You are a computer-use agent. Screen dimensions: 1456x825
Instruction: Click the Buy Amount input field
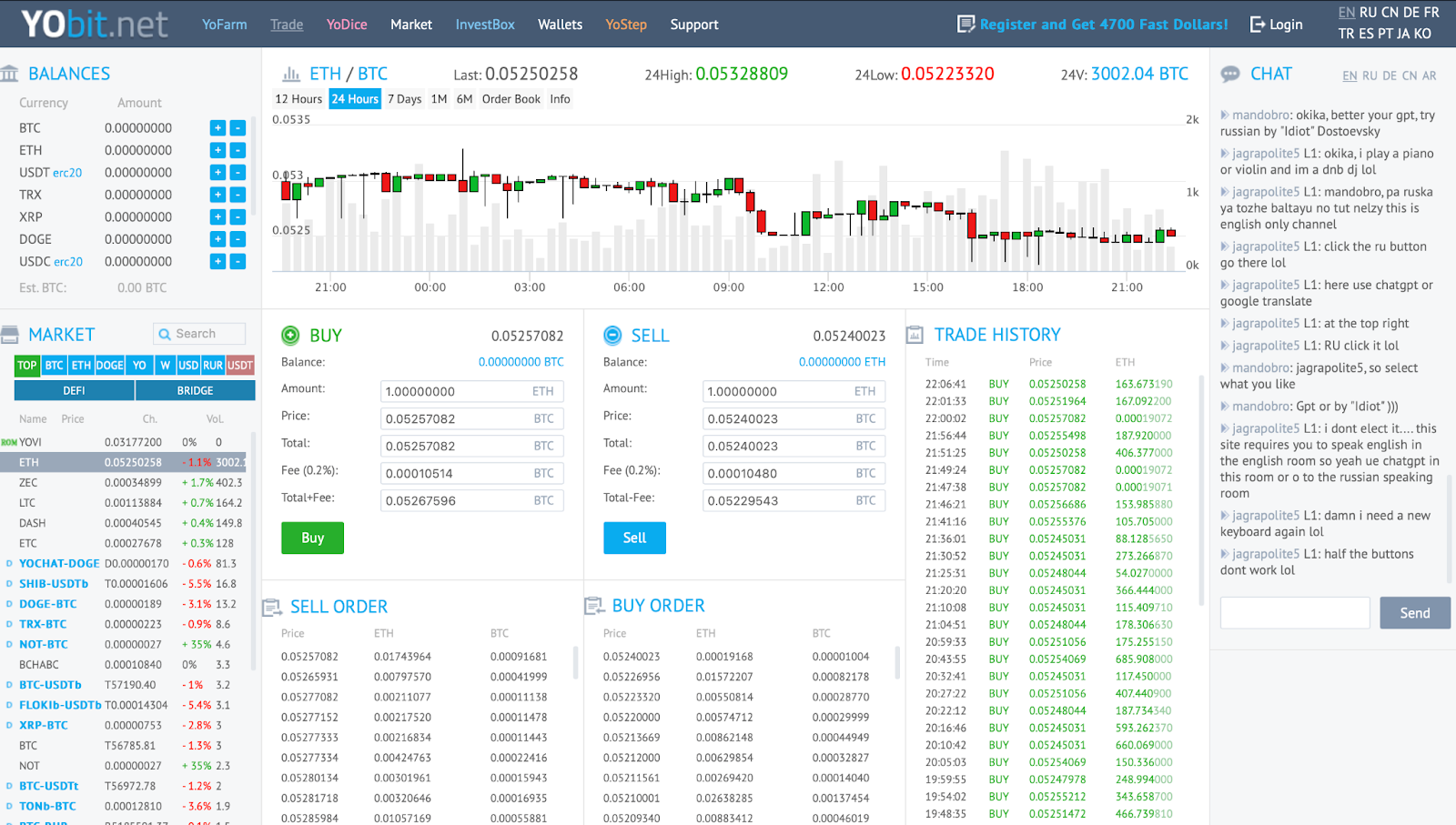pos(472,391)
